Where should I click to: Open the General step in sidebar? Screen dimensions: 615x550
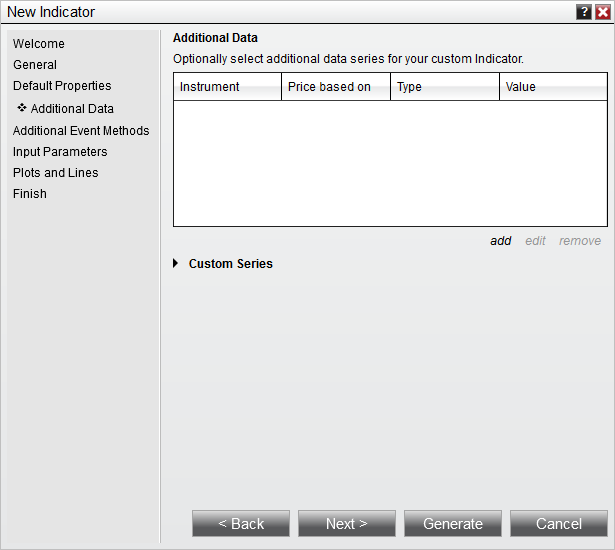click(x=35, y=65)
